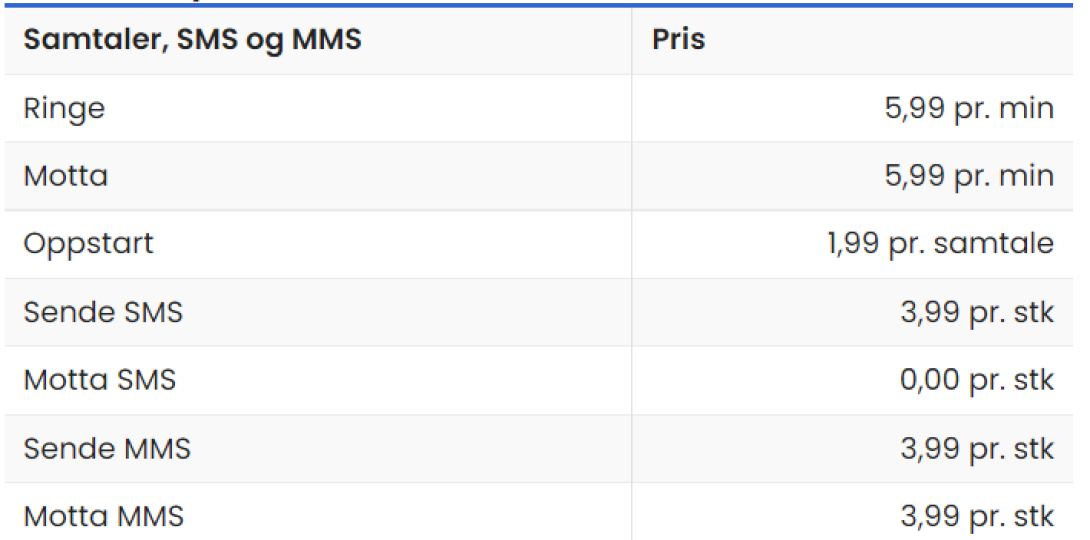The image size is (1090, 540).
Task: Select the 'Motta SMS' row label
Action: pos(99,380)
